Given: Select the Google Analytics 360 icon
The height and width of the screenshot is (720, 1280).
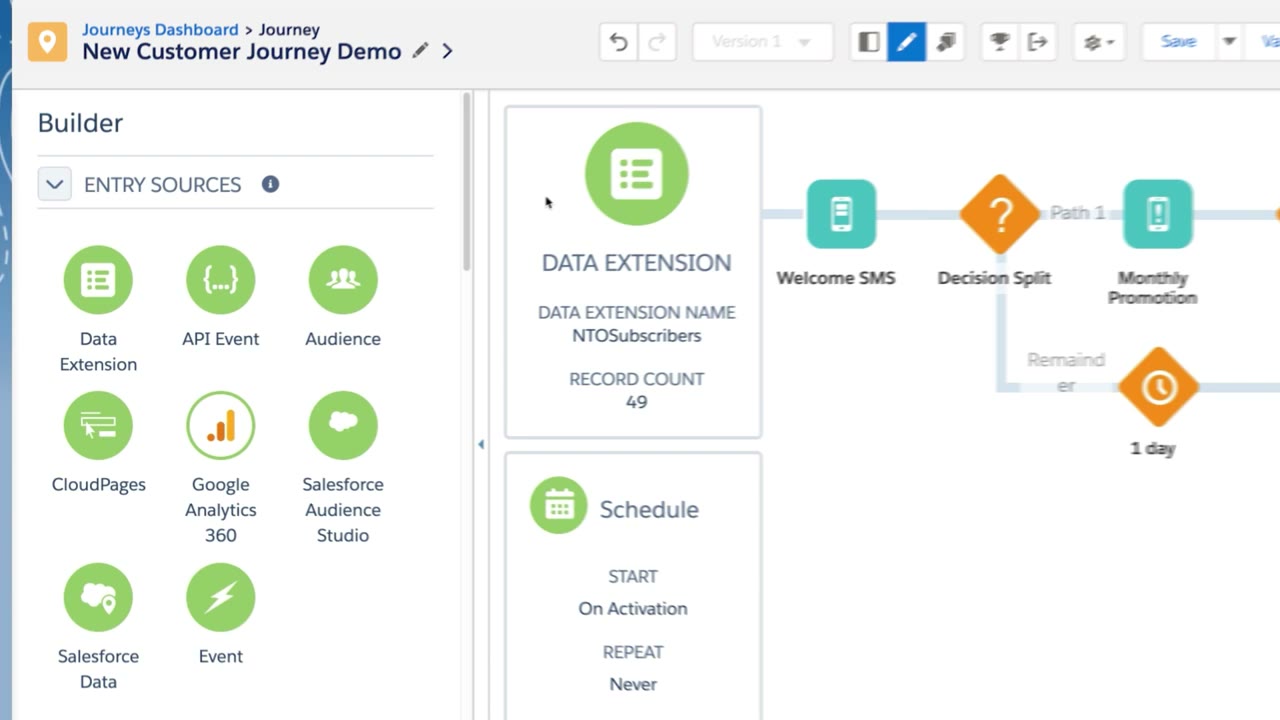Looking at the screenshot, I should [220, 425].
